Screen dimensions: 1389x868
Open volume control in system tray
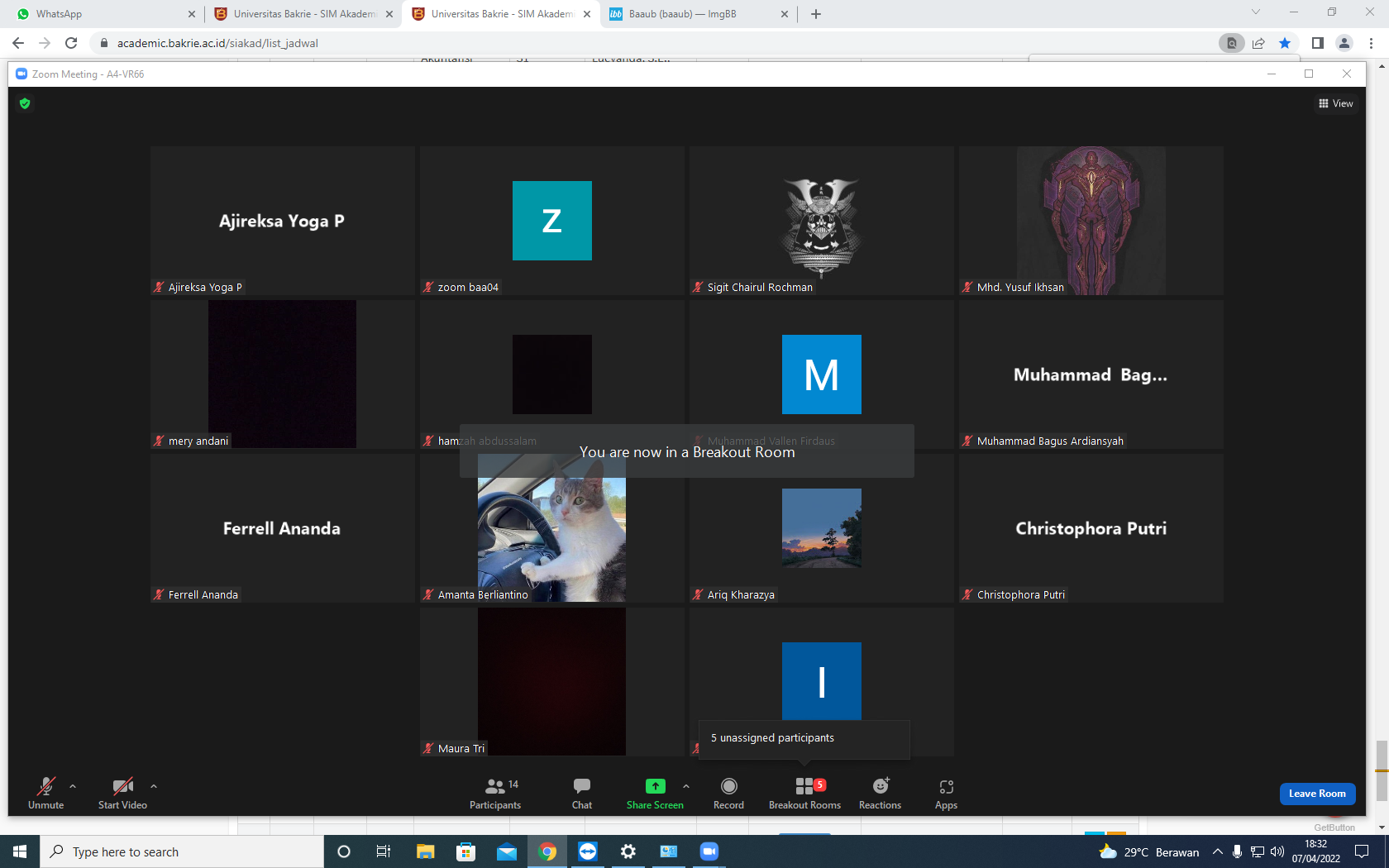coord(1277,851)
